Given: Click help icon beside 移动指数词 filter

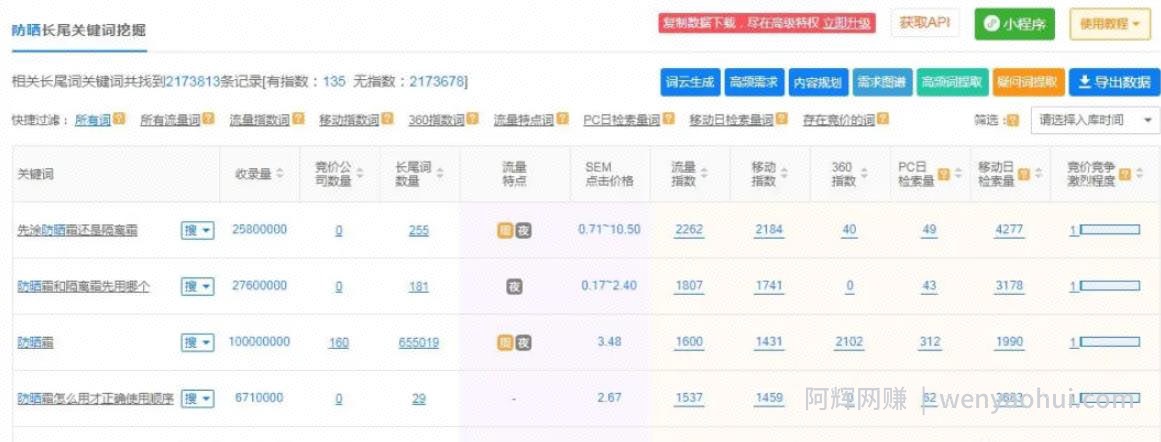Looking at the screenshot, I should tap(387, 118).
